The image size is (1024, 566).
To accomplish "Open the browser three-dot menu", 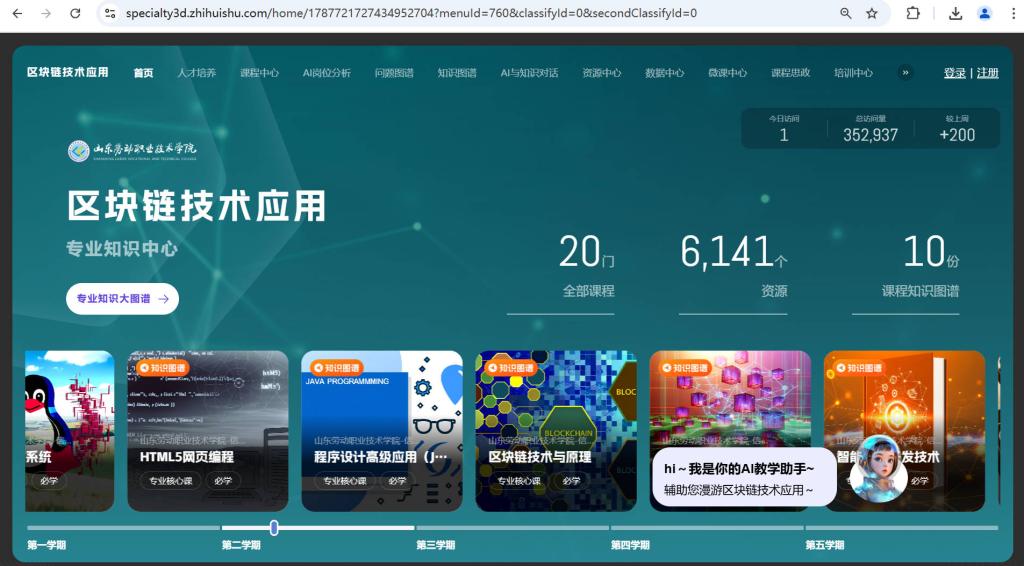I will [x=1013, y=13].
